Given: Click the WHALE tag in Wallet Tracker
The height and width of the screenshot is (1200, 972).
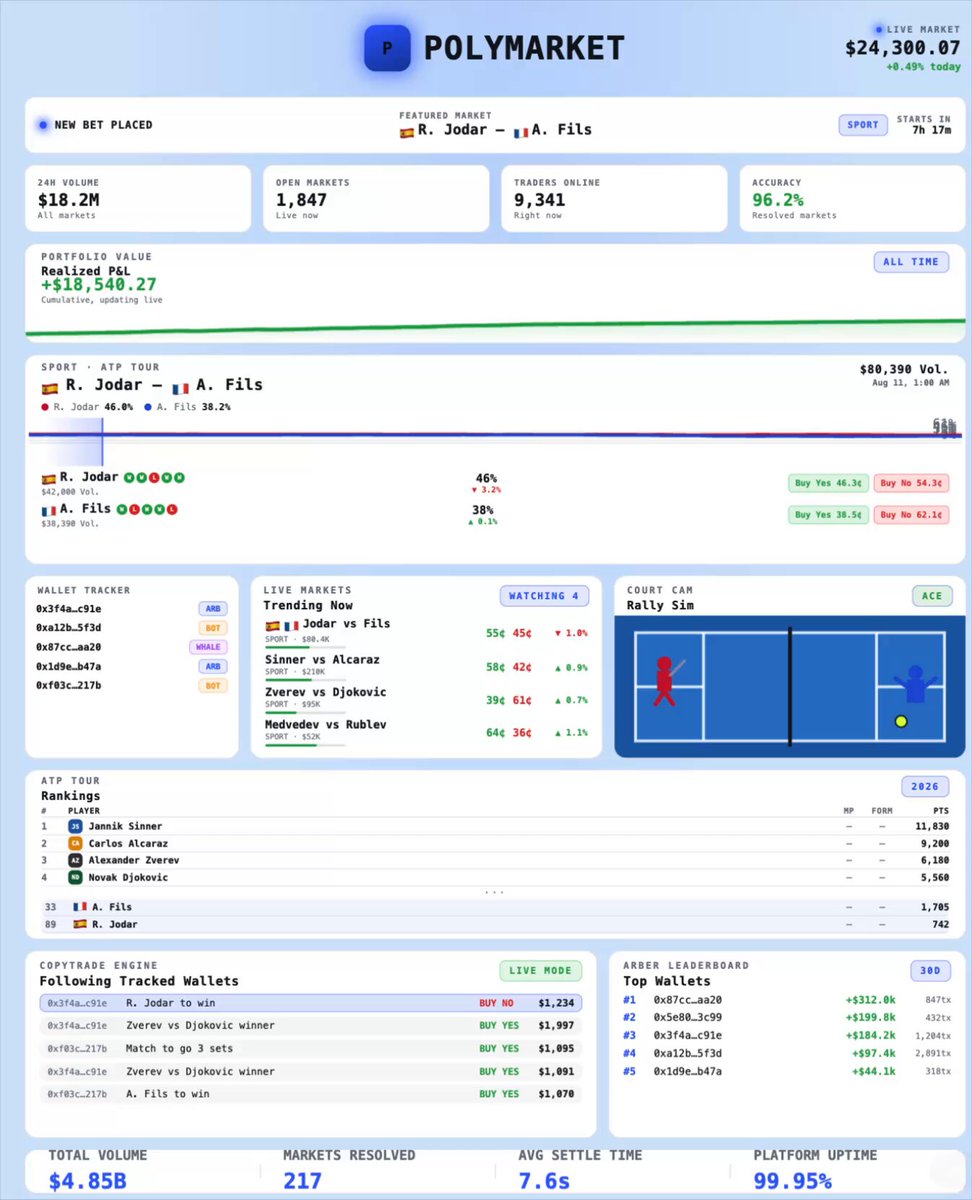Looking at the screenshot, I should (209, 647).
